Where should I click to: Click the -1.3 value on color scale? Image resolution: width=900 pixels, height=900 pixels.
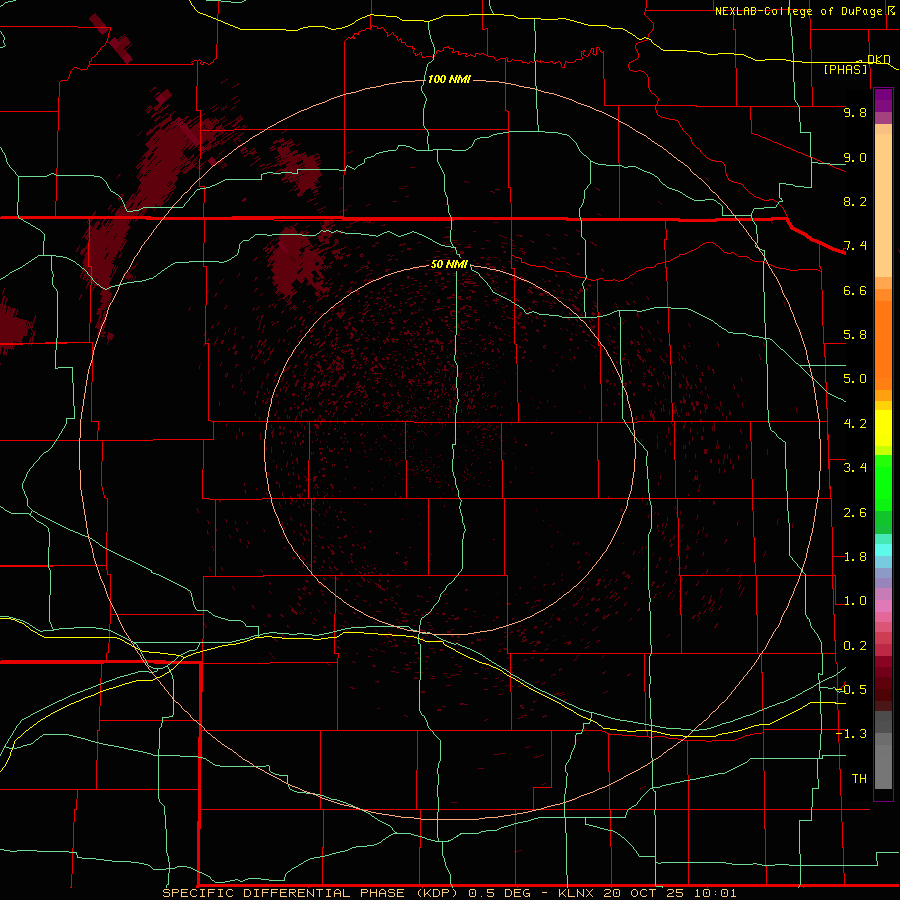(852, 734)
